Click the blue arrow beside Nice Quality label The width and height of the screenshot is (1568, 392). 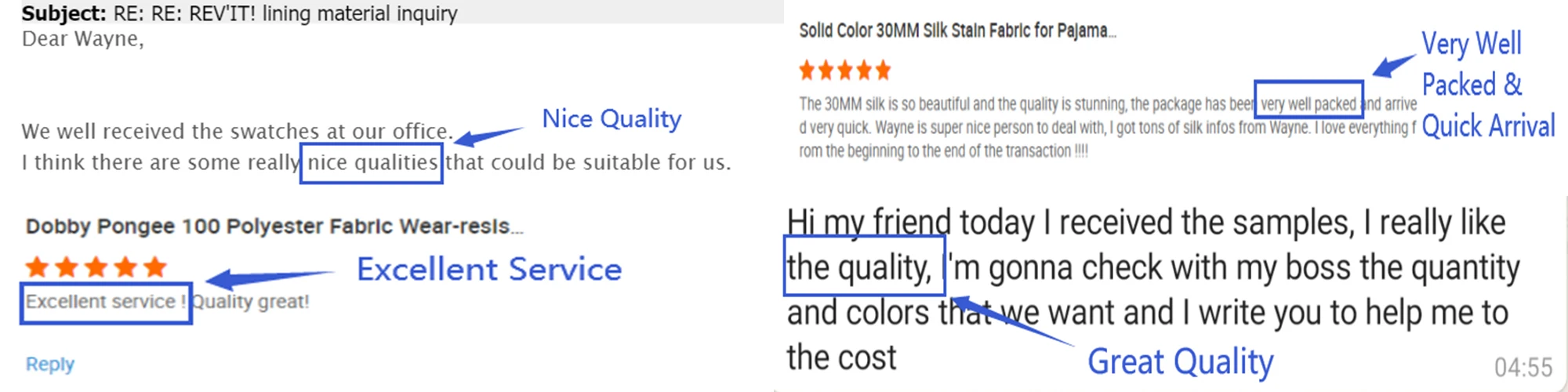click(488, 136)
